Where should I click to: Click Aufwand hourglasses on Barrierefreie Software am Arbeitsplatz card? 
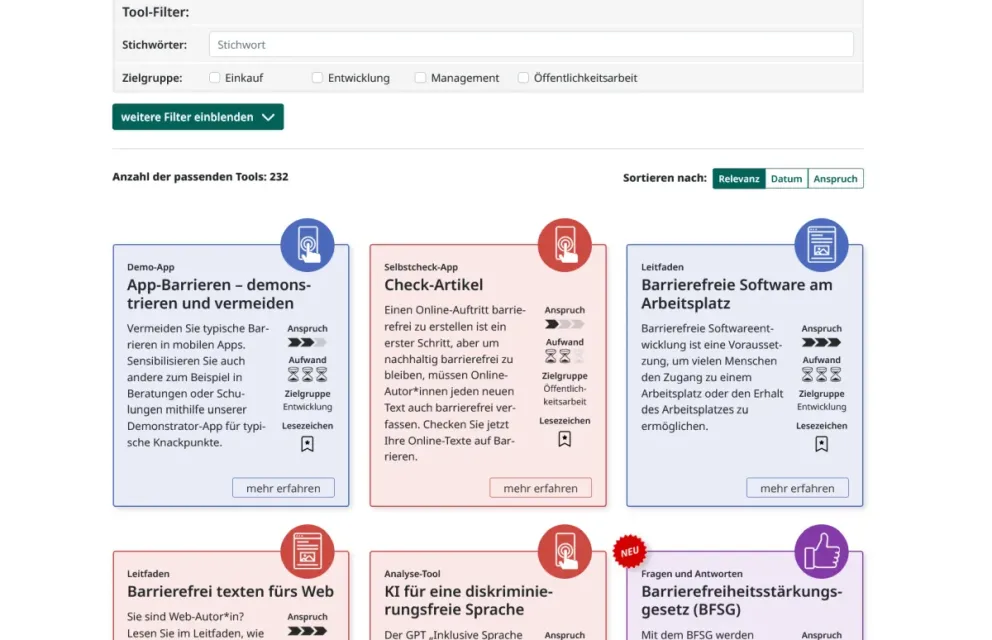pyautogui.click(x=821, y=374)
